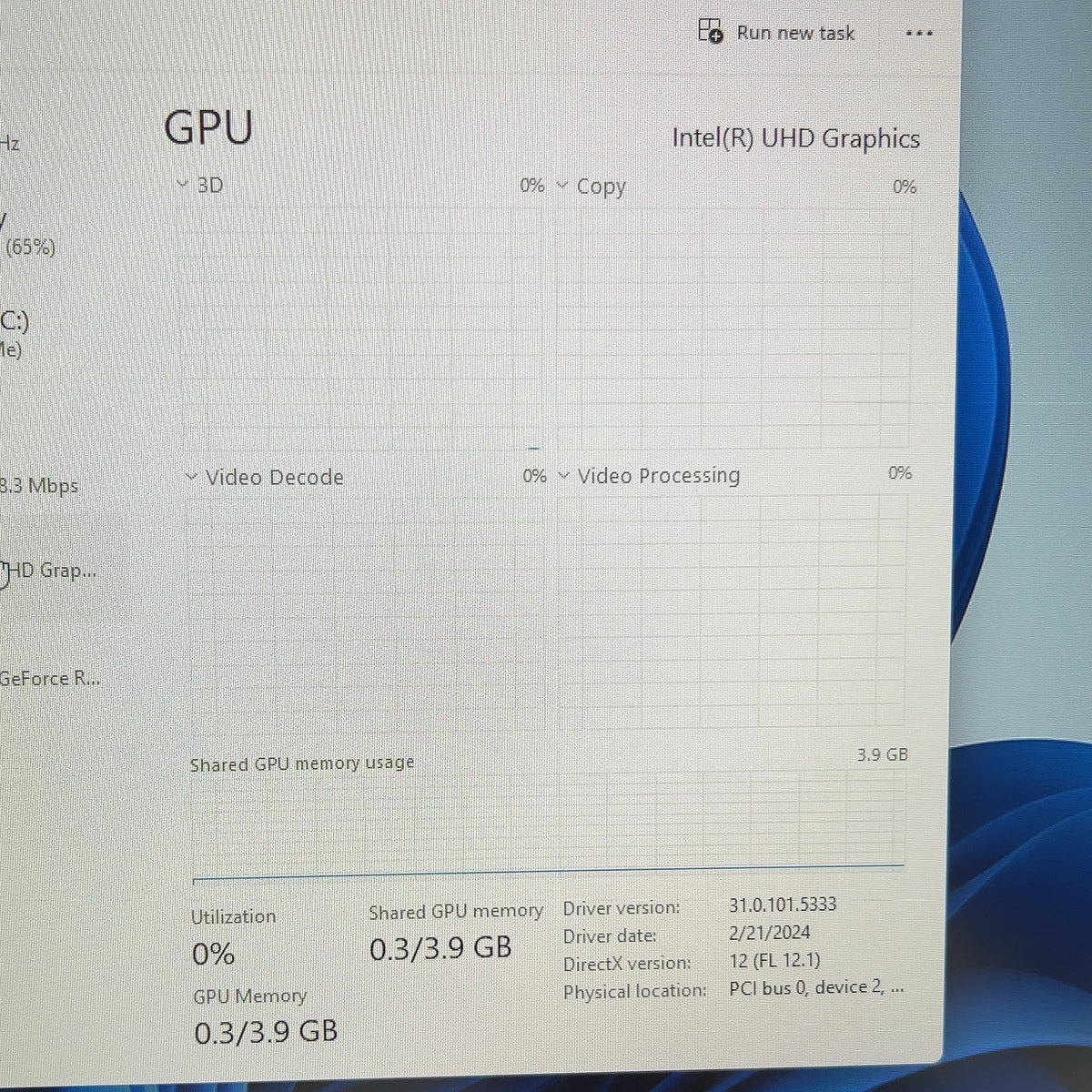This screenshot has height=1092, width=1092.
Task: Click the 0% value beside the Copy label
Action: click(x=905, y=187)
